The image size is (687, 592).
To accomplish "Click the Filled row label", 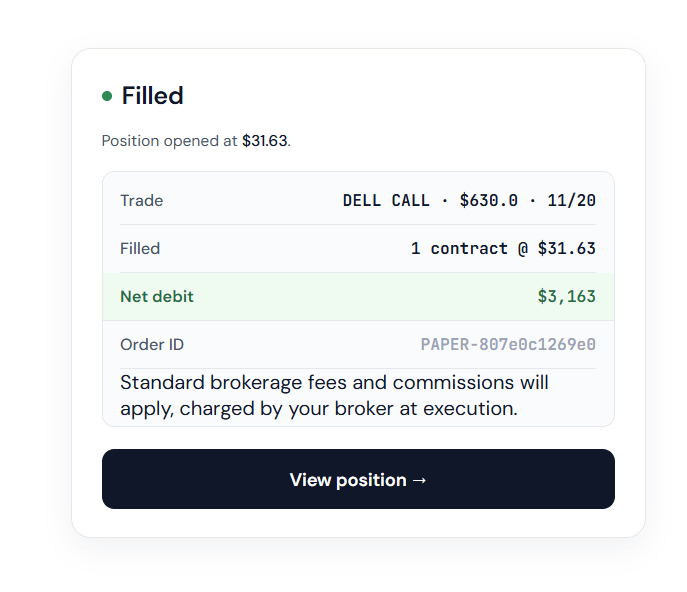I will (140, 248).
